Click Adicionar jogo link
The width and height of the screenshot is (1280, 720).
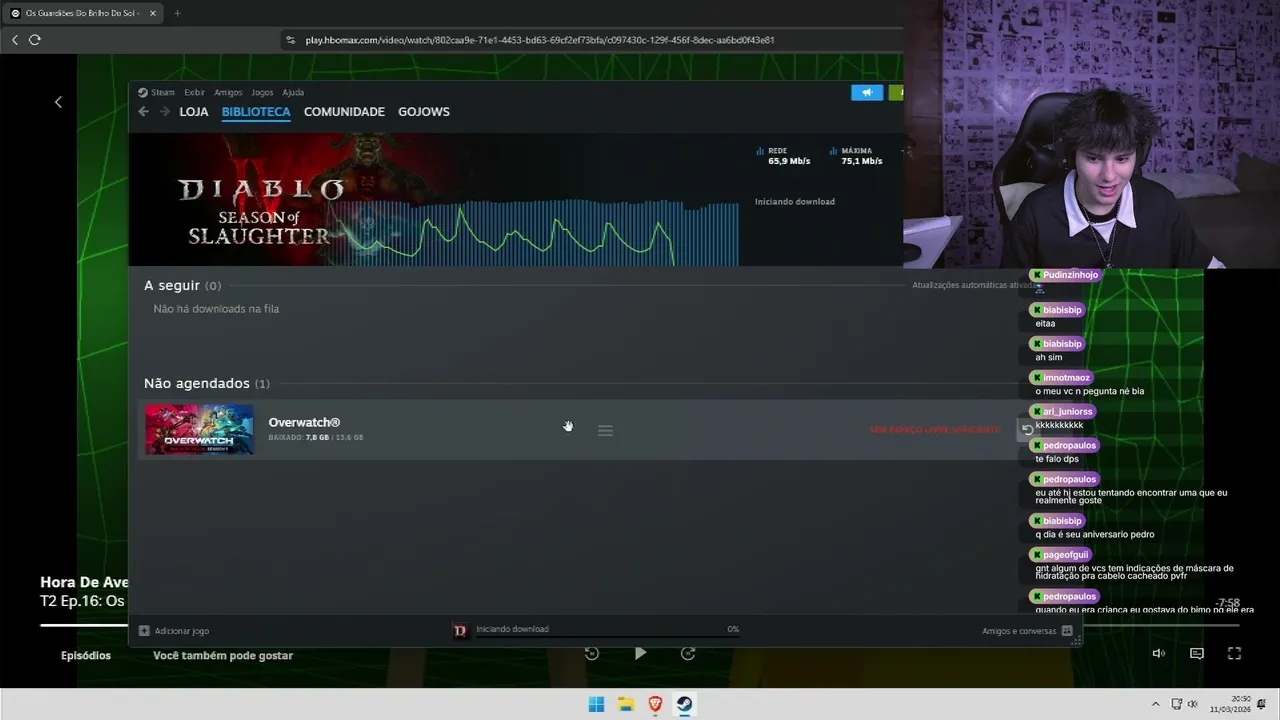coord(182,631)
